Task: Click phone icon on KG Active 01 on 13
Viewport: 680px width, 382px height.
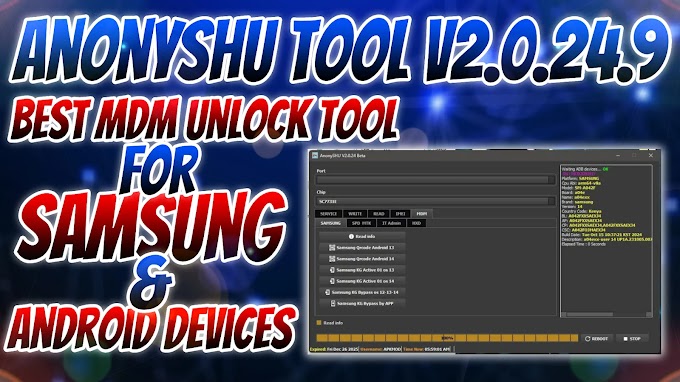Action: (x=332, y=270)
